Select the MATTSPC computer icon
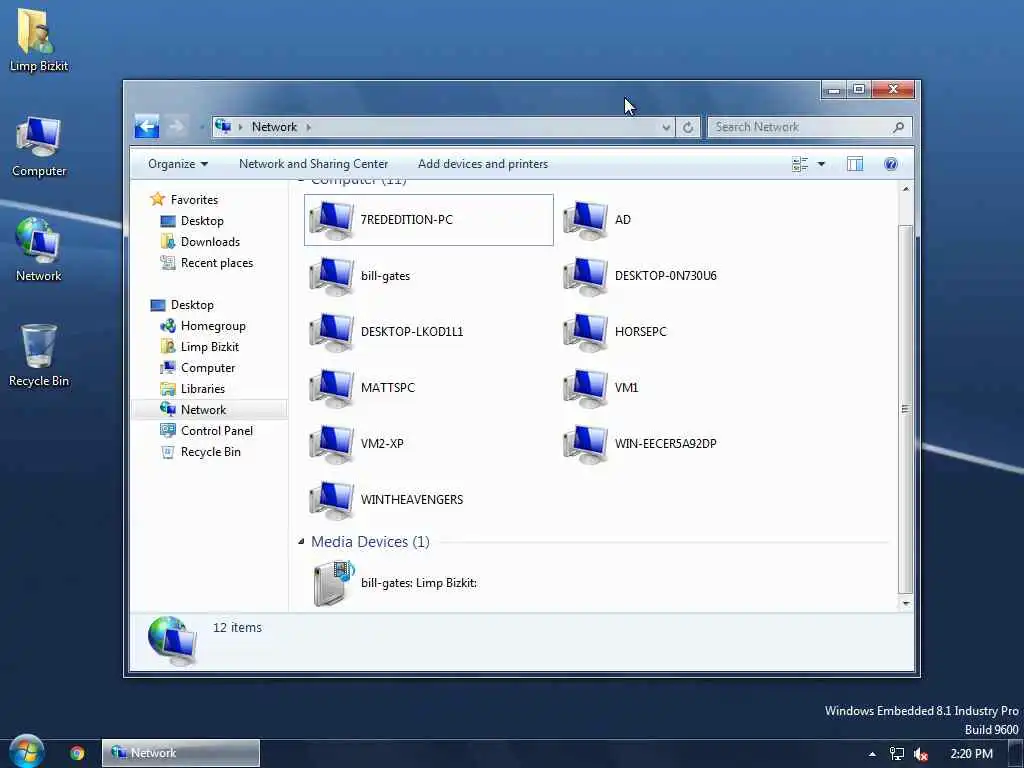The height and width of the screenshot is (768, 1024). coord(331,389)
